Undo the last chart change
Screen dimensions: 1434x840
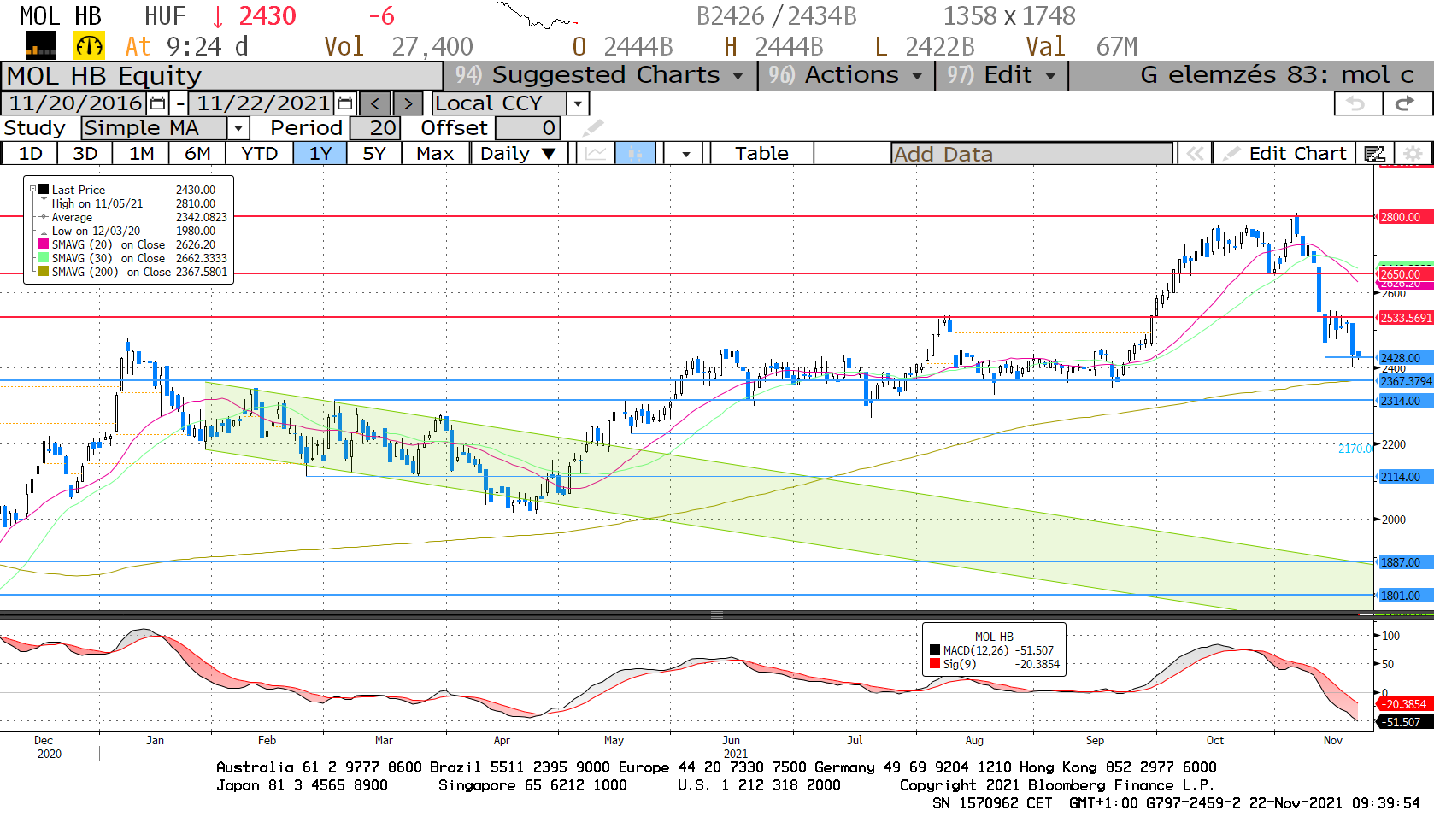pos(1357,103)
